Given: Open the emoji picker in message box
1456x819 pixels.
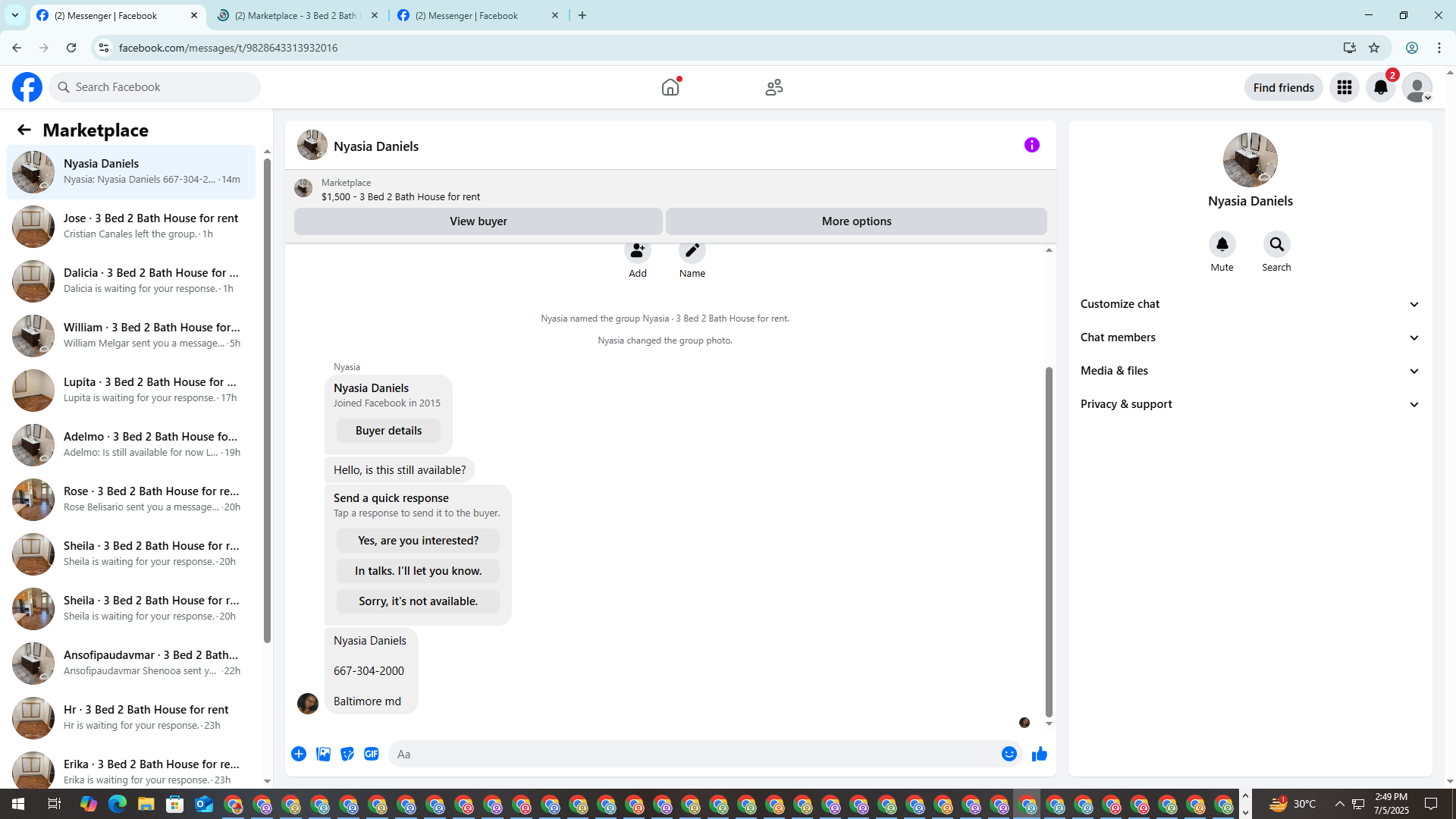Looking at the screenshot, I should click(1009, 754).
